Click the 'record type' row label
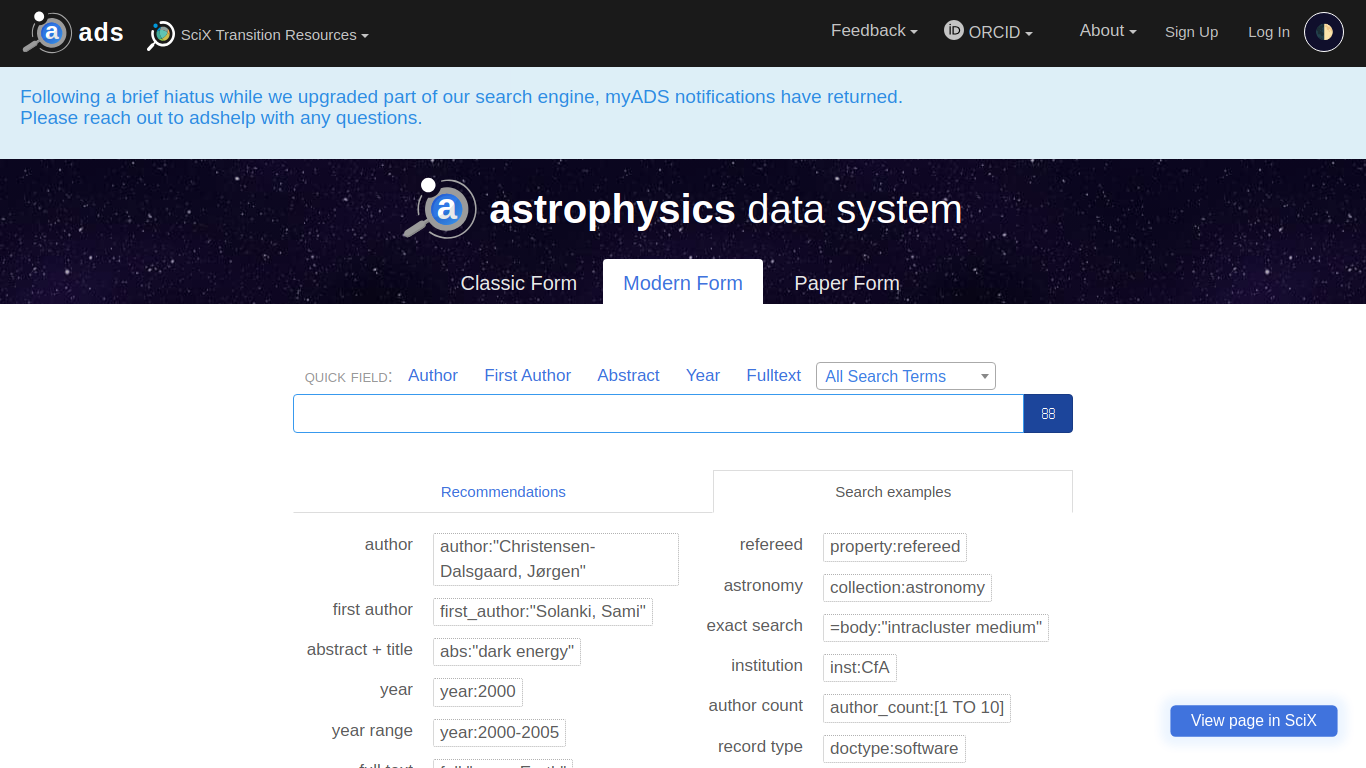The height and width of the screenshot is (768, 1366). [760, 747]
